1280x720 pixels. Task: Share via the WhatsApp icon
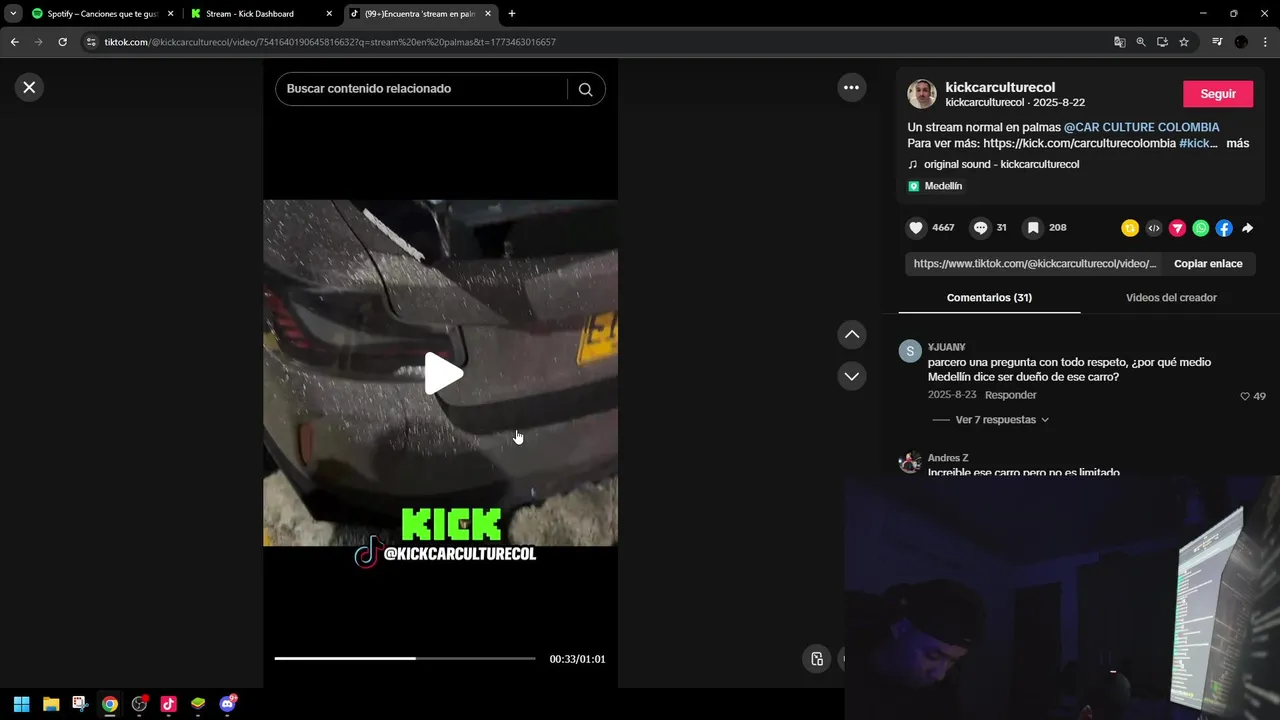(x=1201, y=228)
